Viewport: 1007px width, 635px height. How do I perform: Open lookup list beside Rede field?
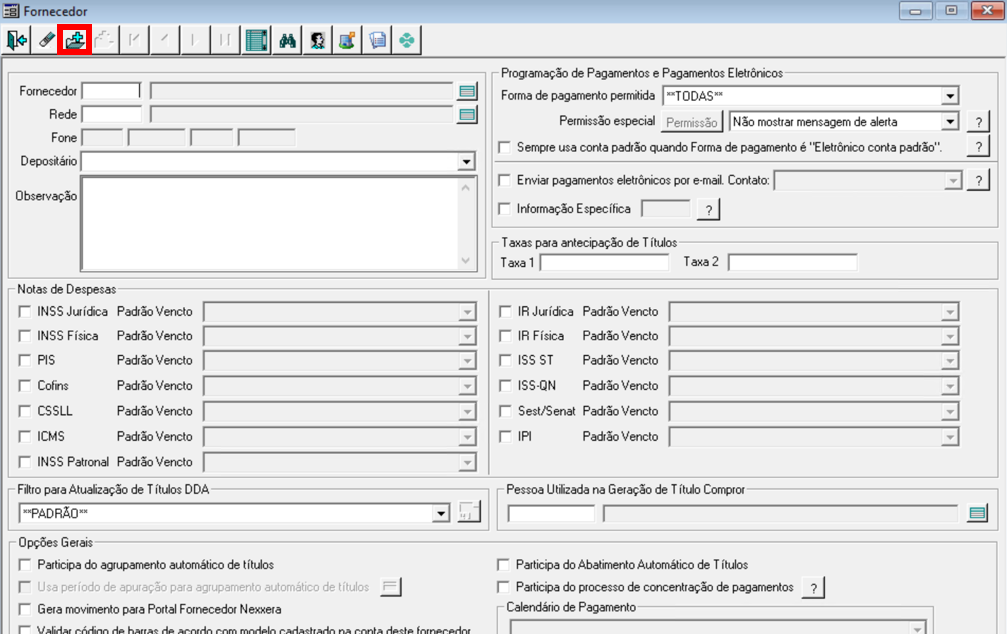tap(468, 115)
